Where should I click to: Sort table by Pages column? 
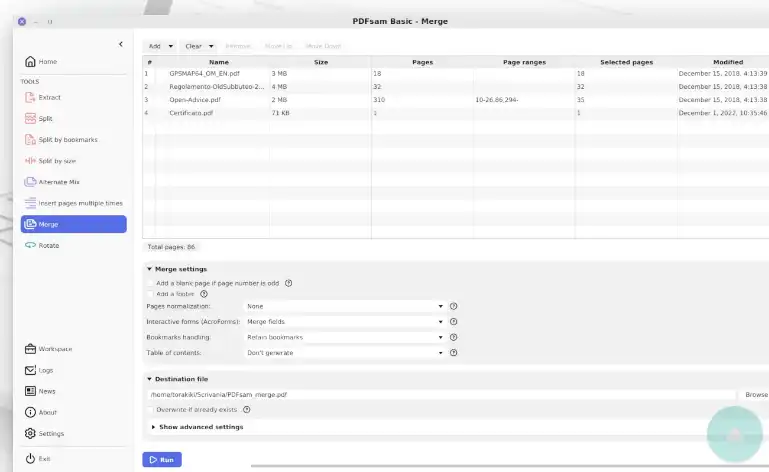pos(422,62)
